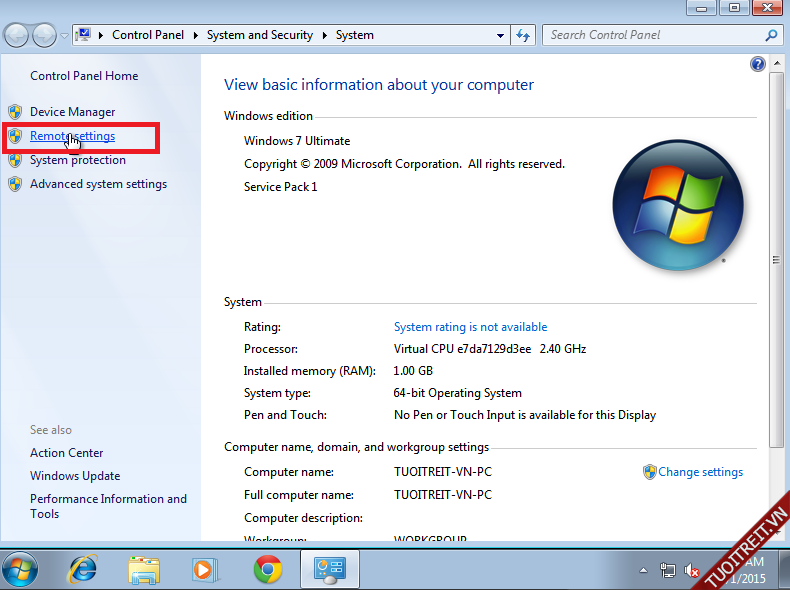The height and width of the screenshot is (590, 790).
Task: Click the back navigation arrow
Action: 17,35
